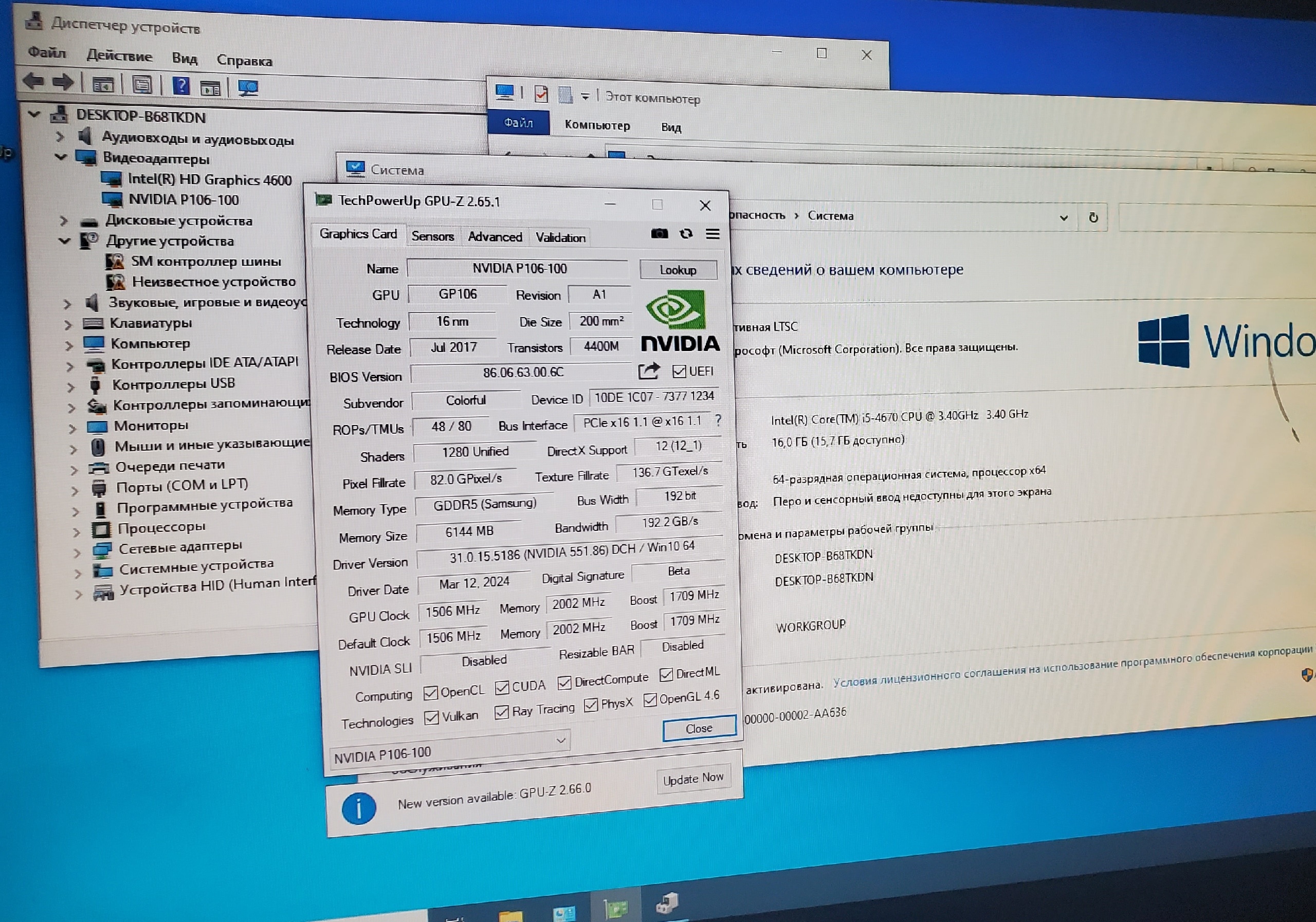Viewport: 1316px width, 922px height.
Task: Click the Update Now button
Action: pyautogui.click(x=693, y=779)
